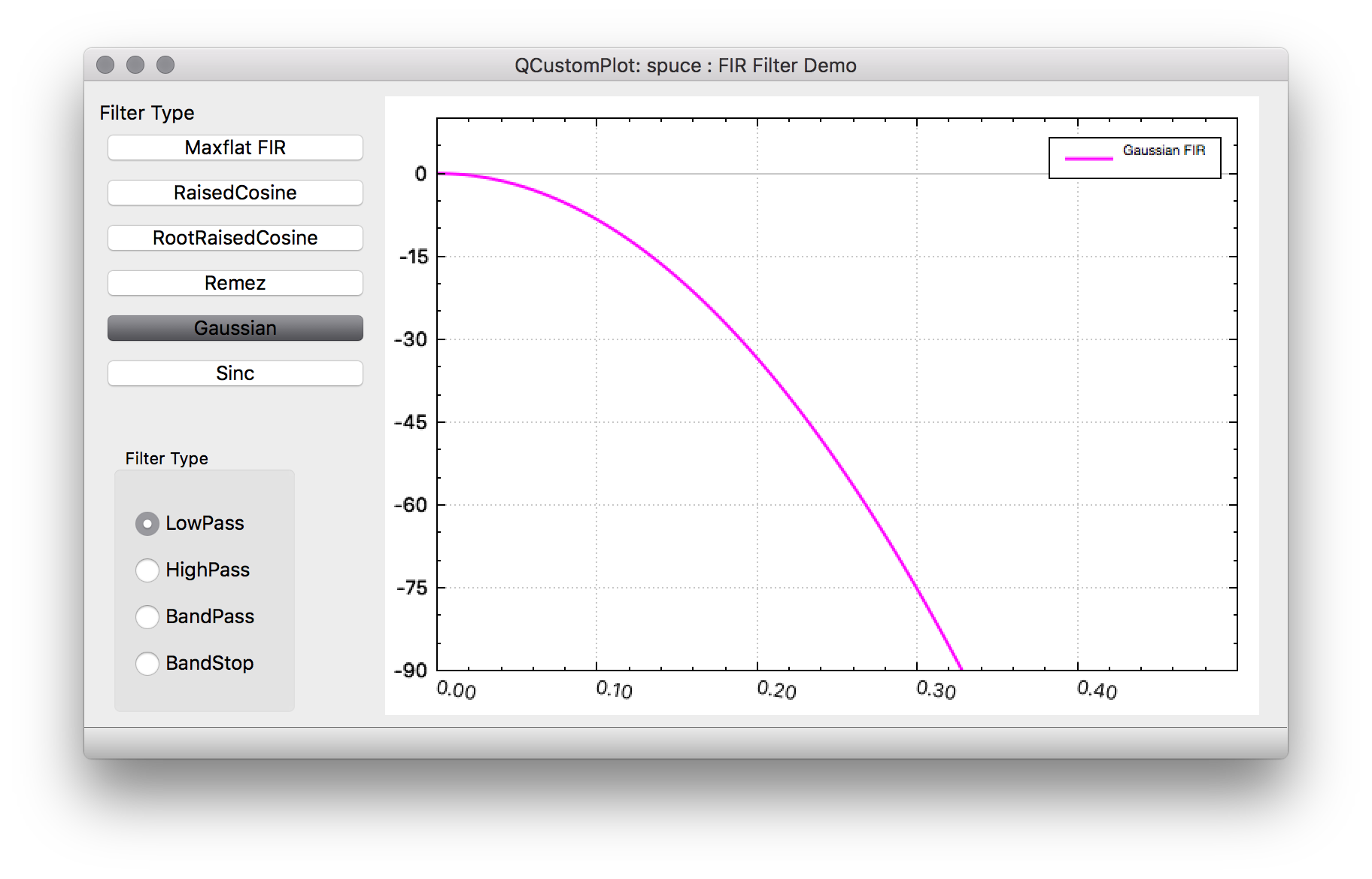Select the BandPass filter type

point(147,616)
